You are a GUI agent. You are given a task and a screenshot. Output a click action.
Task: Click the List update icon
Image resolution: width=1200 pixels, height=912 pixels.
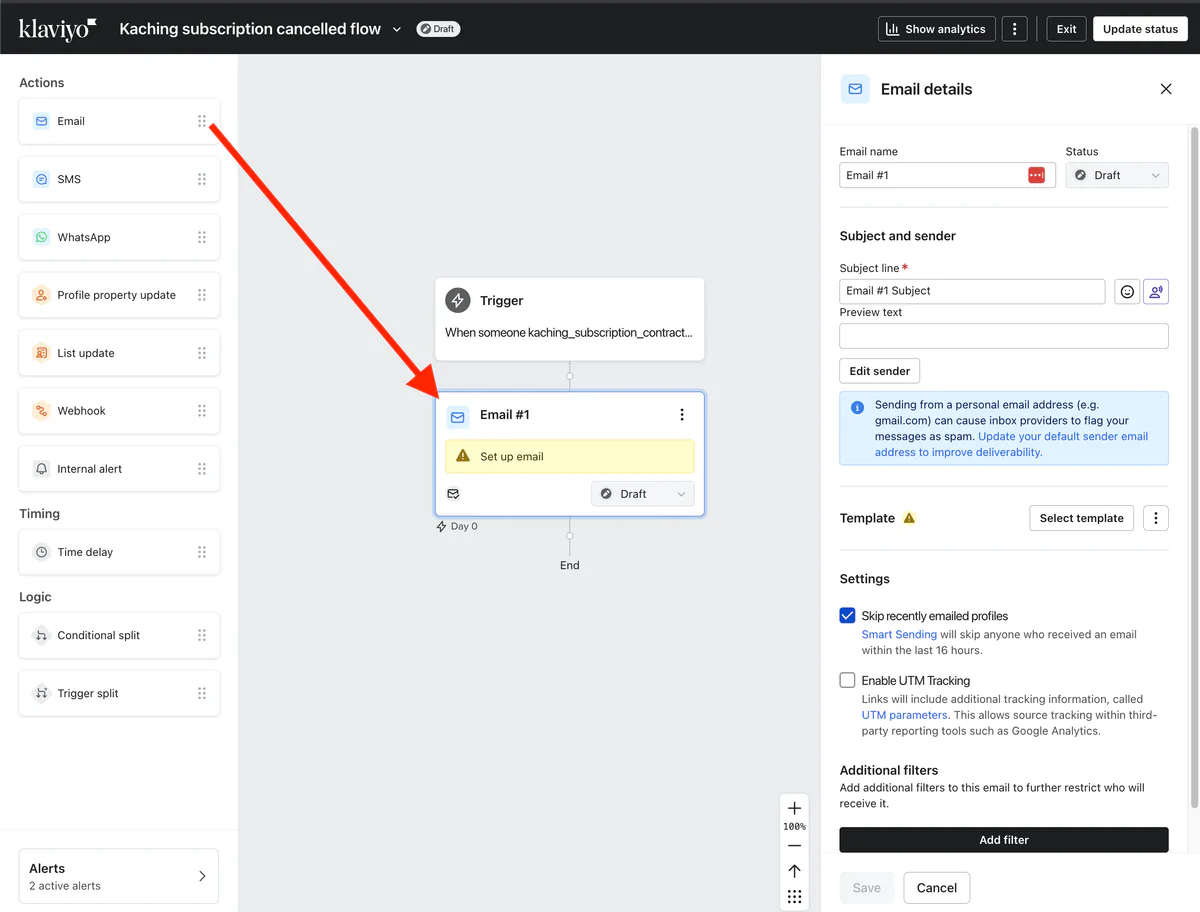(41, 353)
